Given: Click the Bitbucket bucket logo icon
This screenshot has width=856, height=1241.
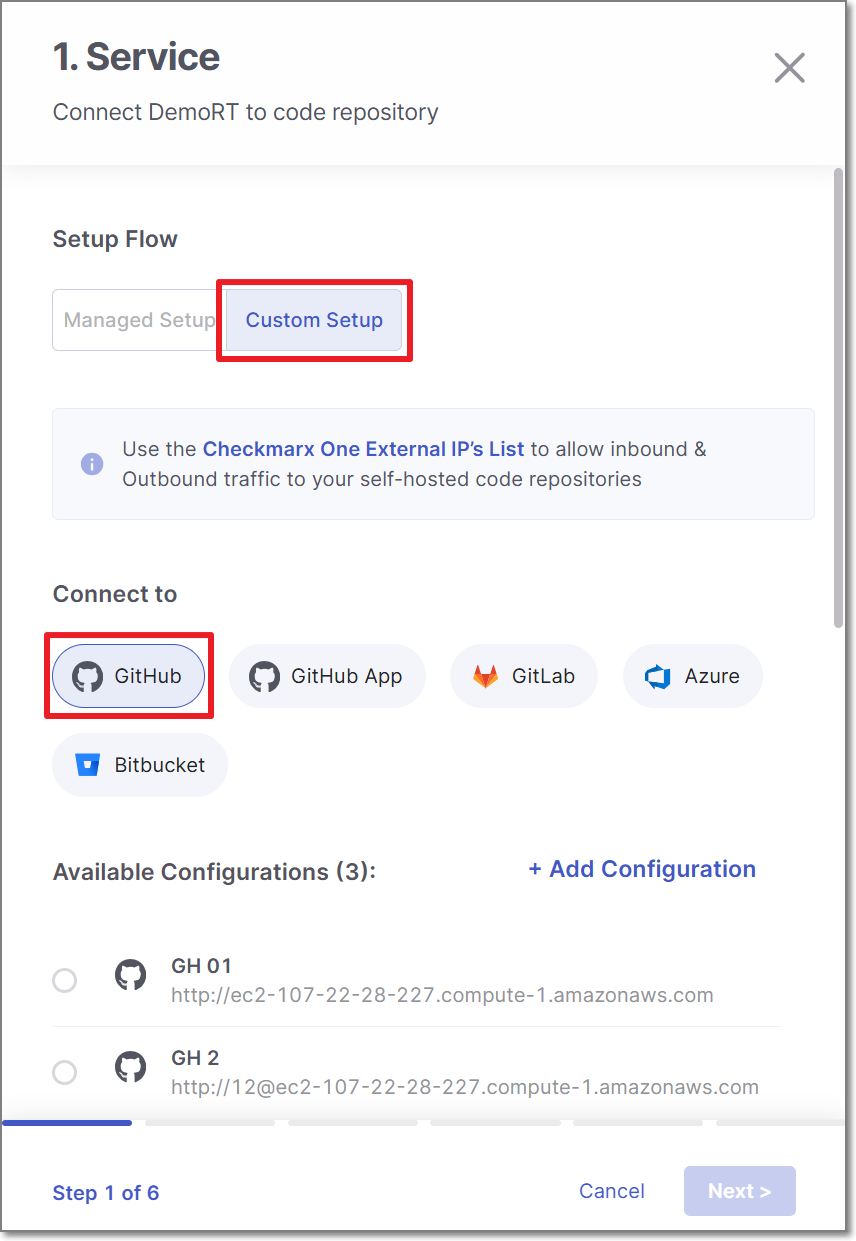Looking at the screenshot, I should click(88, 765).
